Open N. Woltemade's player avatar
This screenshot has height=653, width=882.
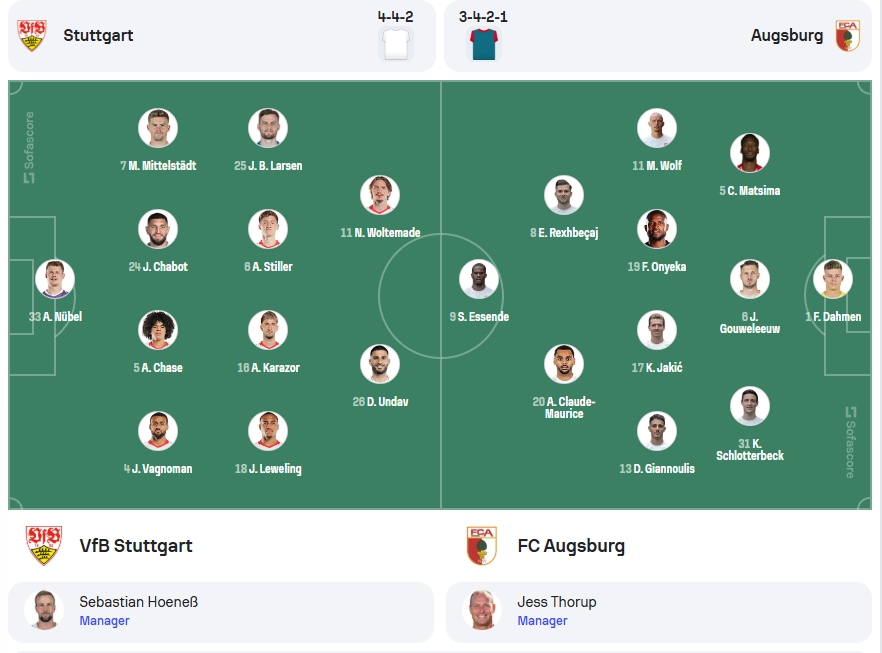380,195
